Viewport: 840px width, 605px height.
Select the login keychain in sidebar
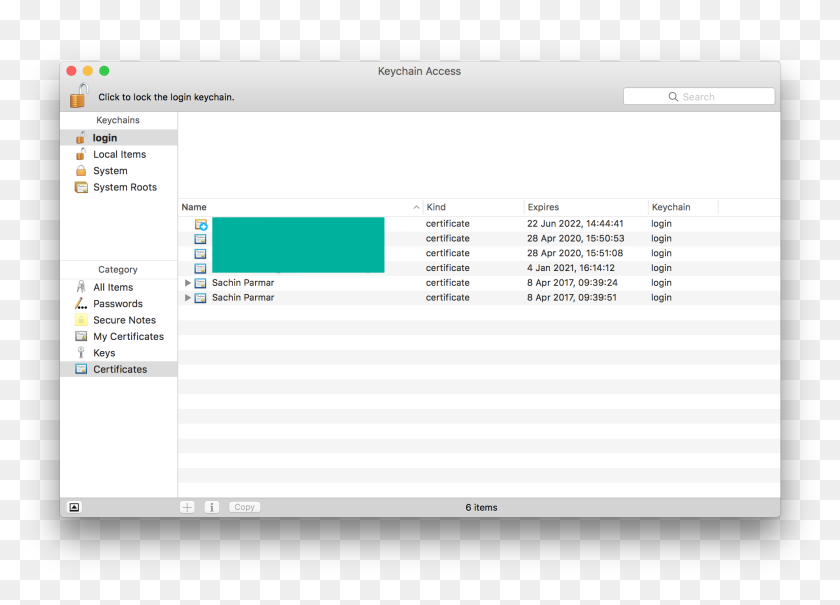point(105,138)
